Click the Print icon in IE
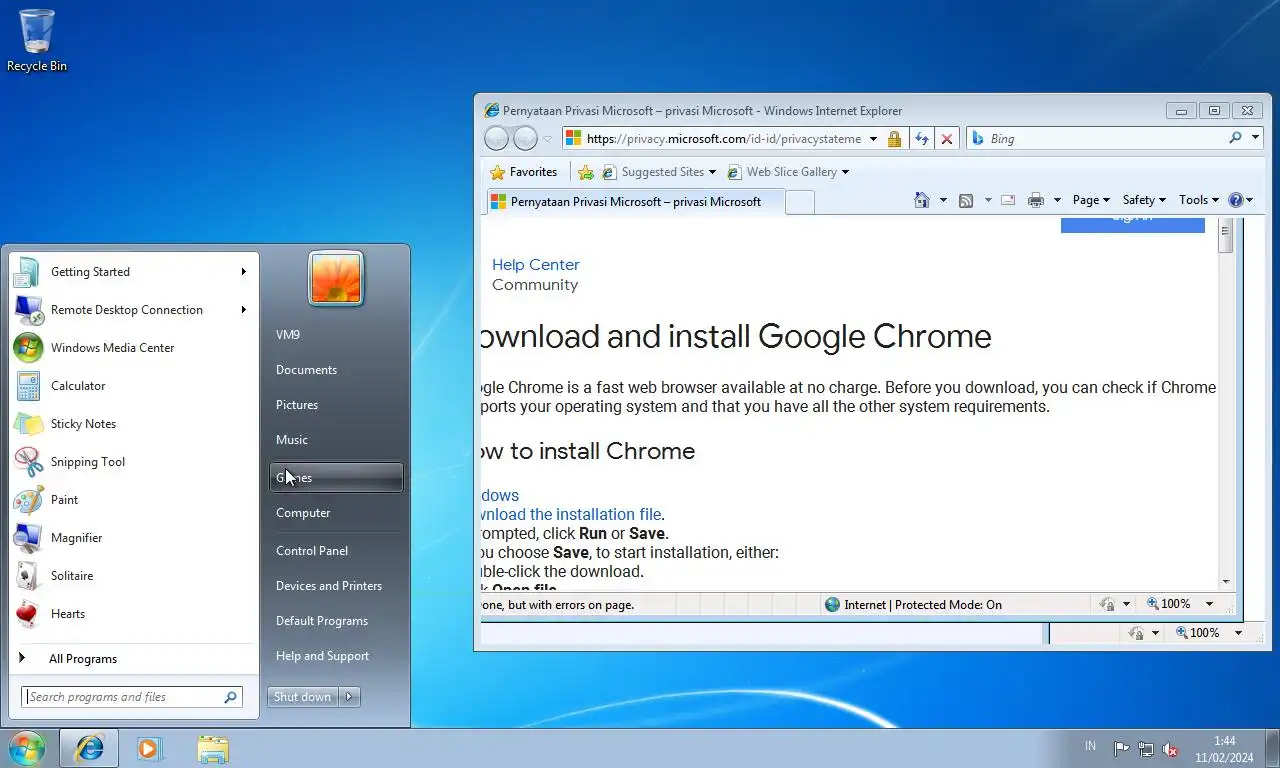 tap(1035, 200)
